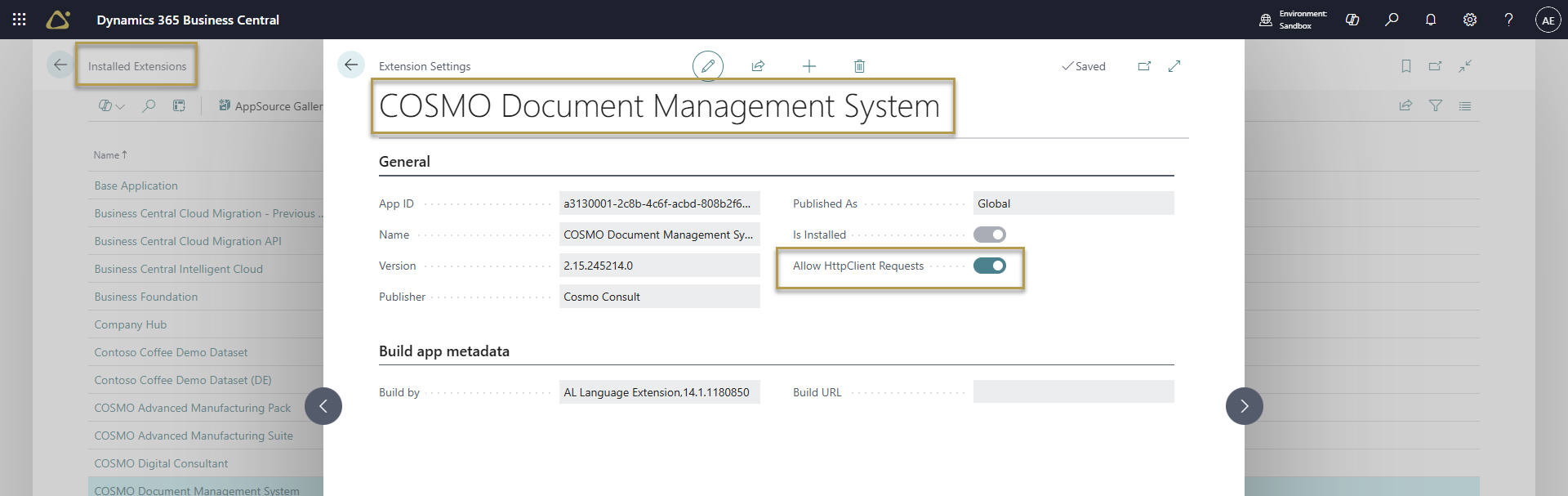Search the Installed Extensions list

pyautogui.click(x=149, y=105)
